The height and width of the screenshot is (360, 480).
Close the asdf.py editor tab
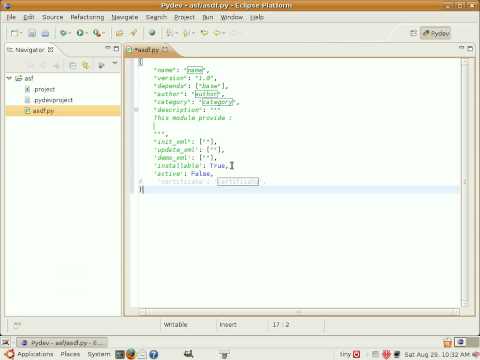coord(165,50)
